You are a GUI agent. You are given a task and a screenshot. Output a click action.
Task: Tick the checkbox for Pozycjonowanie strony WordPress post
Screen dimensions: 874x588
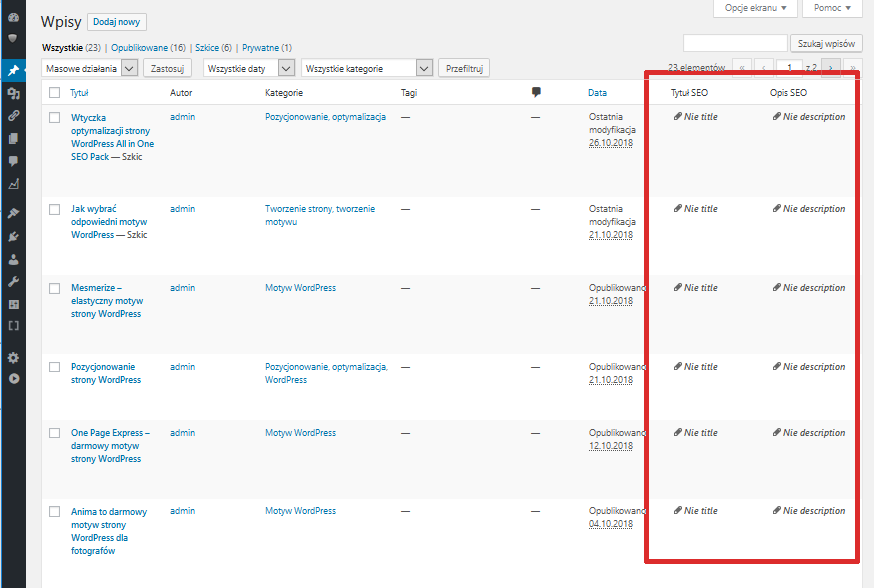pos(54,367)
